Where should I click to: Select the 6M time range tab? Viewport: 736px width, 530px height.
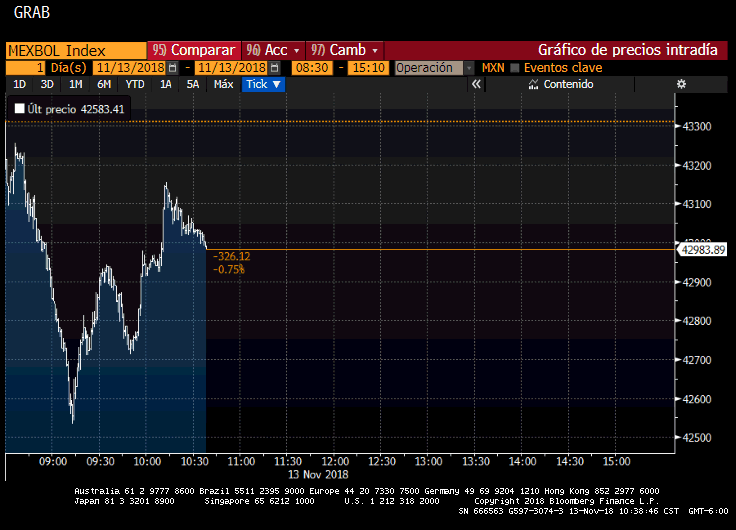pyautogui.click(x=104, y=84)
